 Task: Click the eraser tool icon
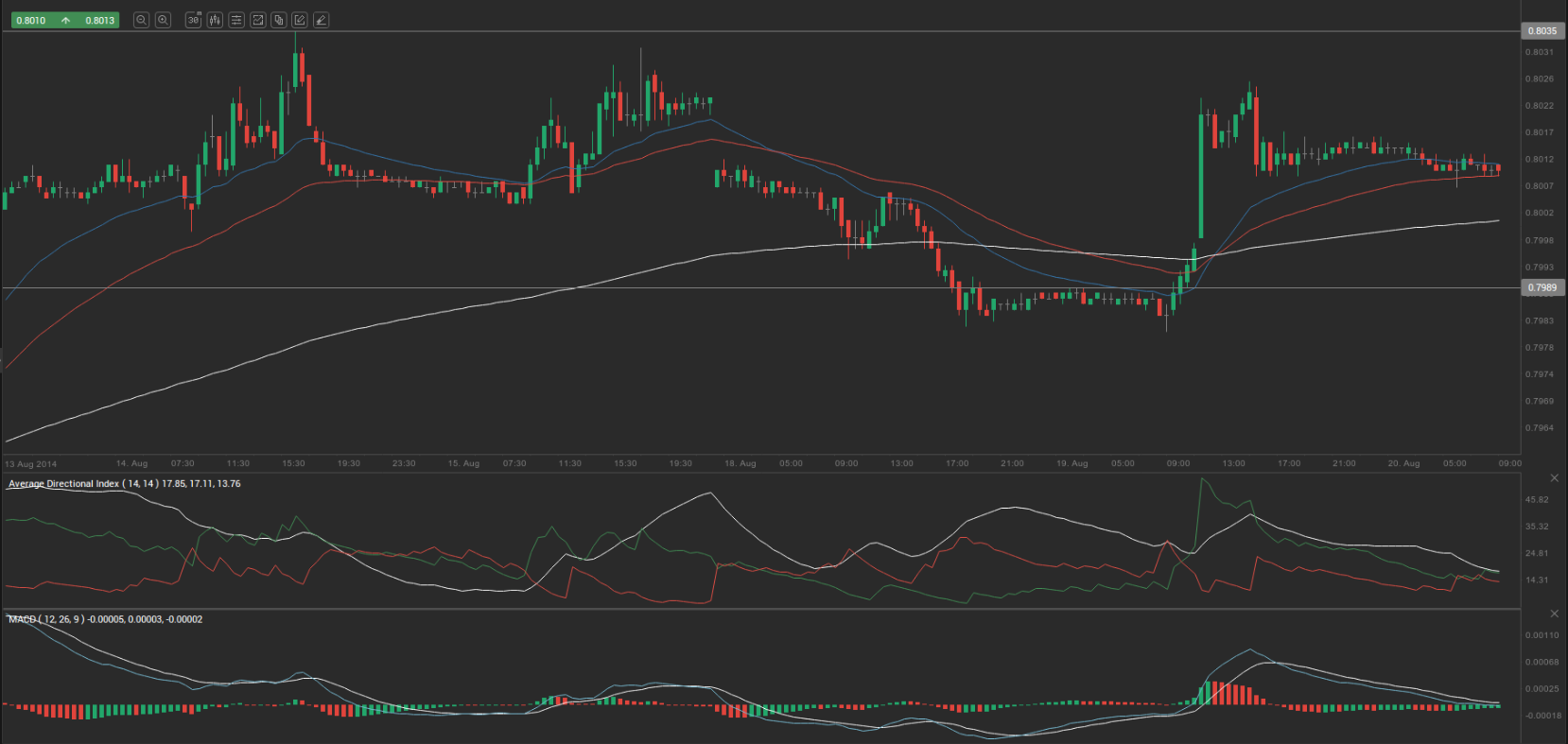(322, 20)
